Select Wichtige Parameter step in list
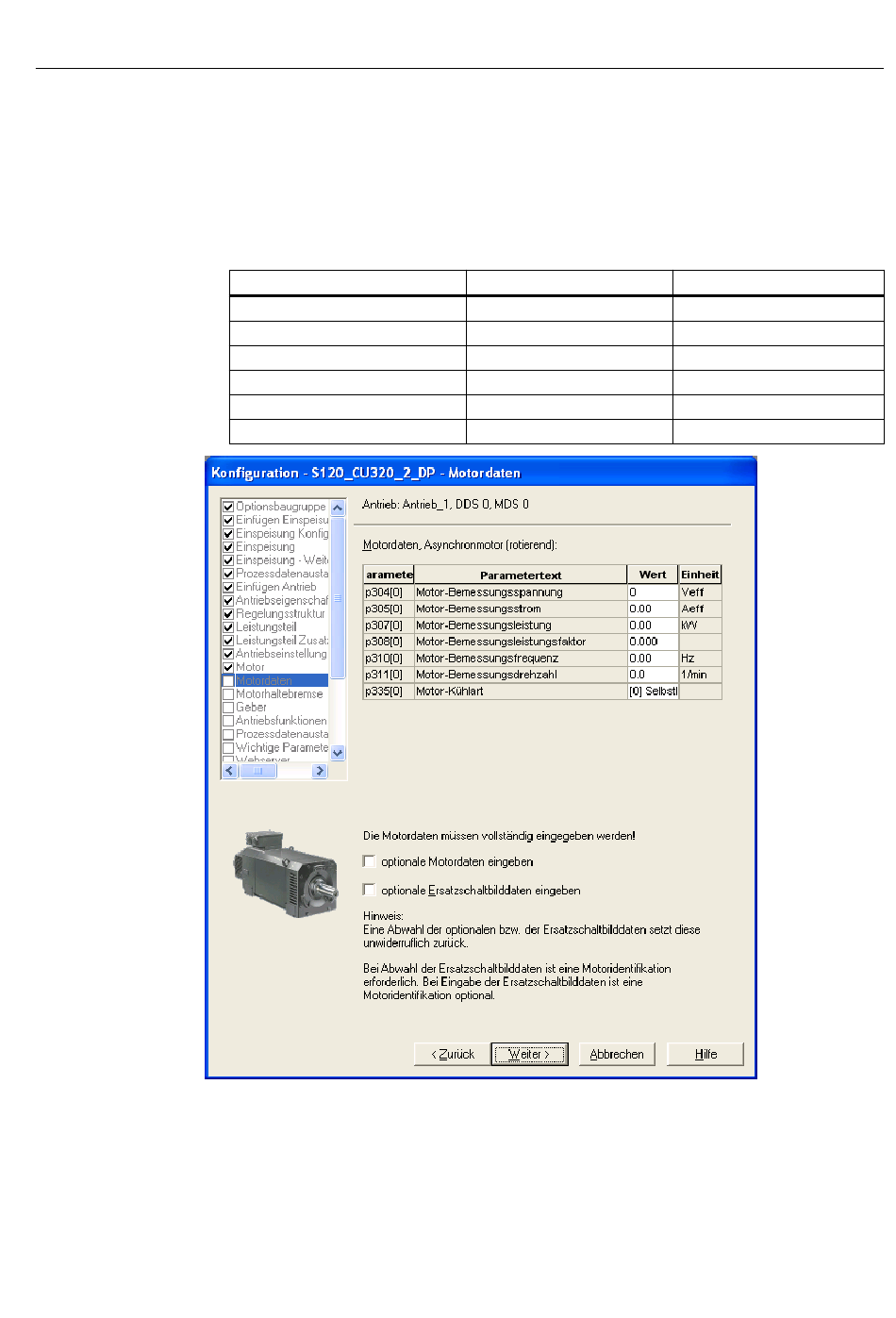 282,747
